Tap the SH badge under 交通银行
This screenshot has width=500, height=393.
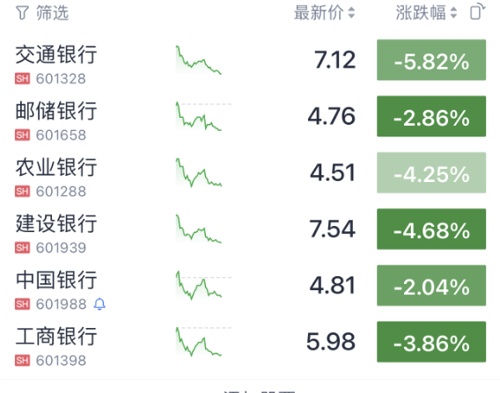[22, 79]
